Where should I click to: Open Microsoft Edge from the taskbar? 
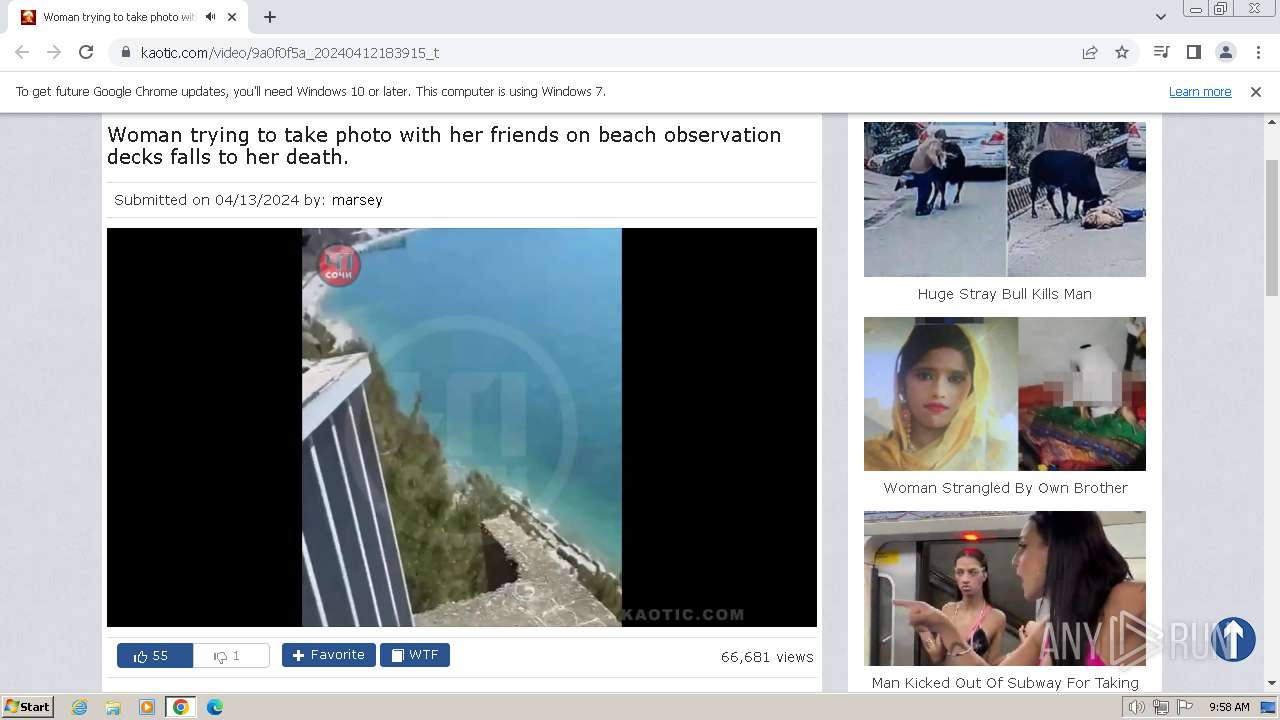pos(214,707)
